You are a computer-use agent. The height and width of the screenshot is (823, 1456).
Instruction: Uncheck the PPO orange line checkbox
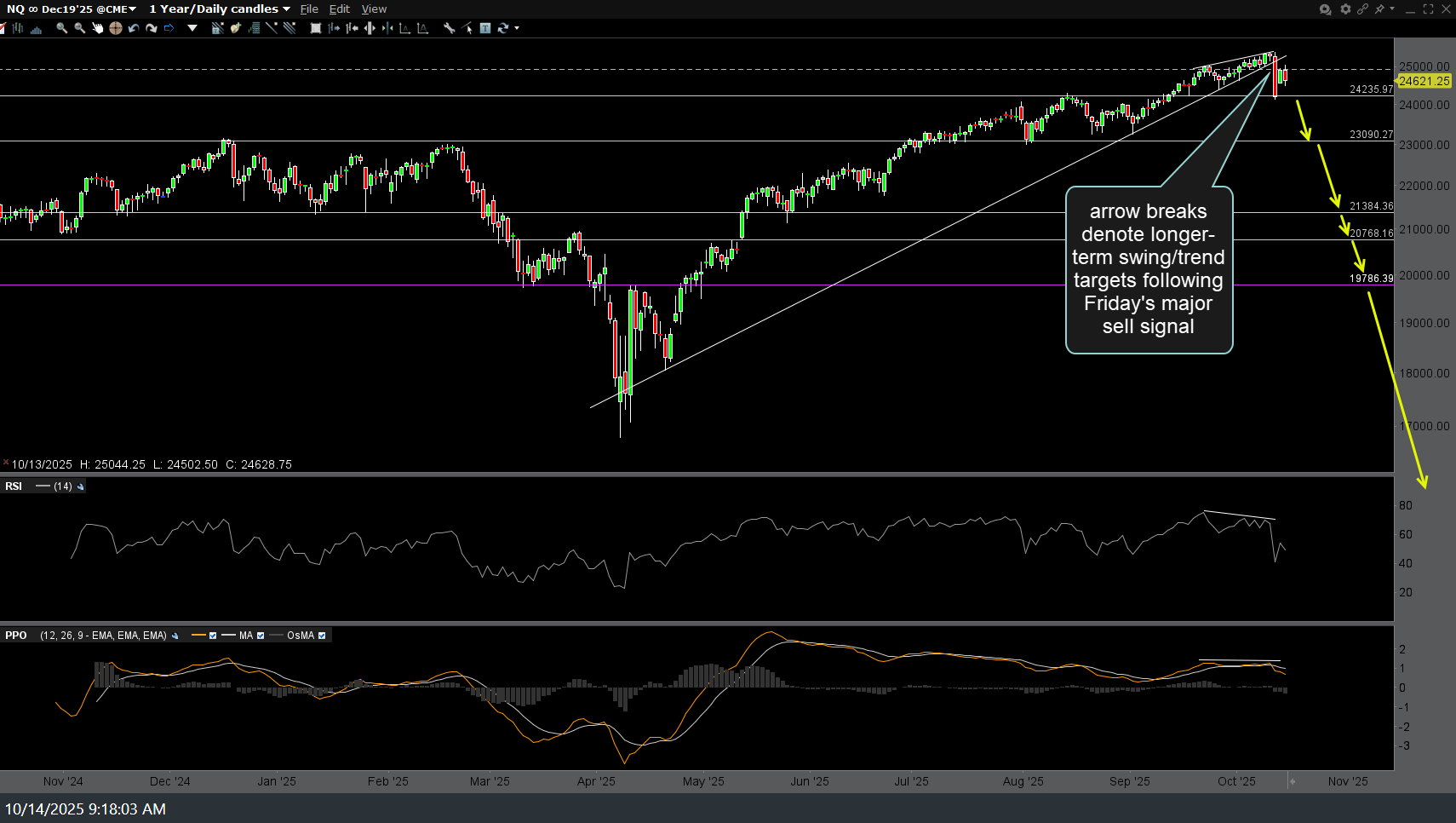tap(213, 636)
